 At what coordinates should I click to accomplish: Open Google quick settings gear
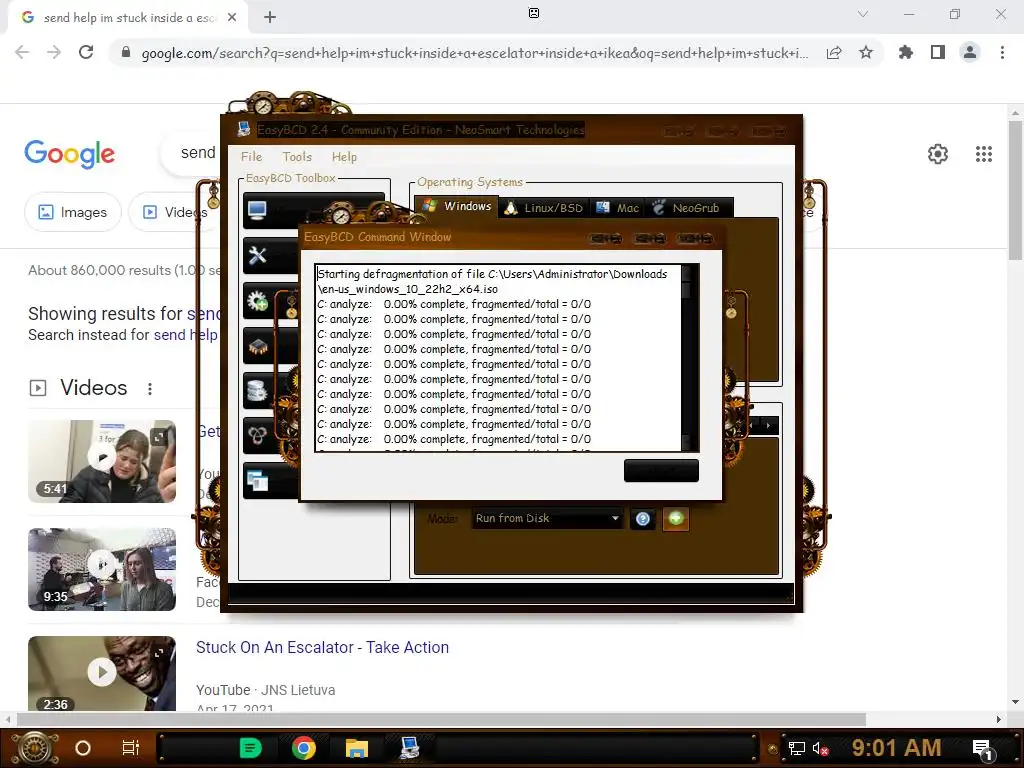click(938, 154)
